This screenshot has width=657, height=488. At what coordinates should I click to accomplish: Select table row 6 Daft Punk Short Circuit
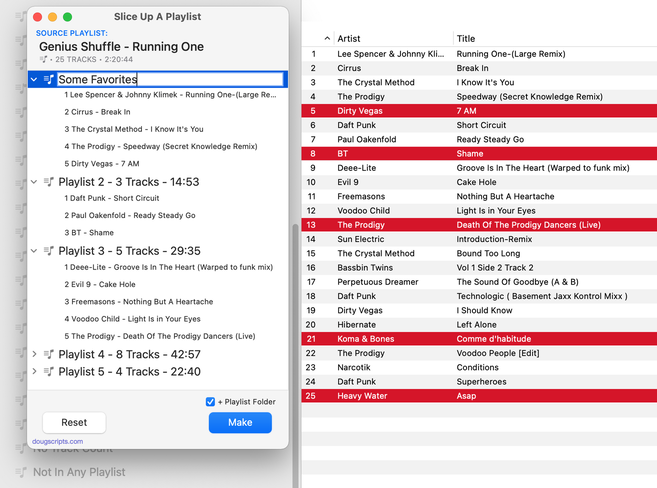(479, 125)
